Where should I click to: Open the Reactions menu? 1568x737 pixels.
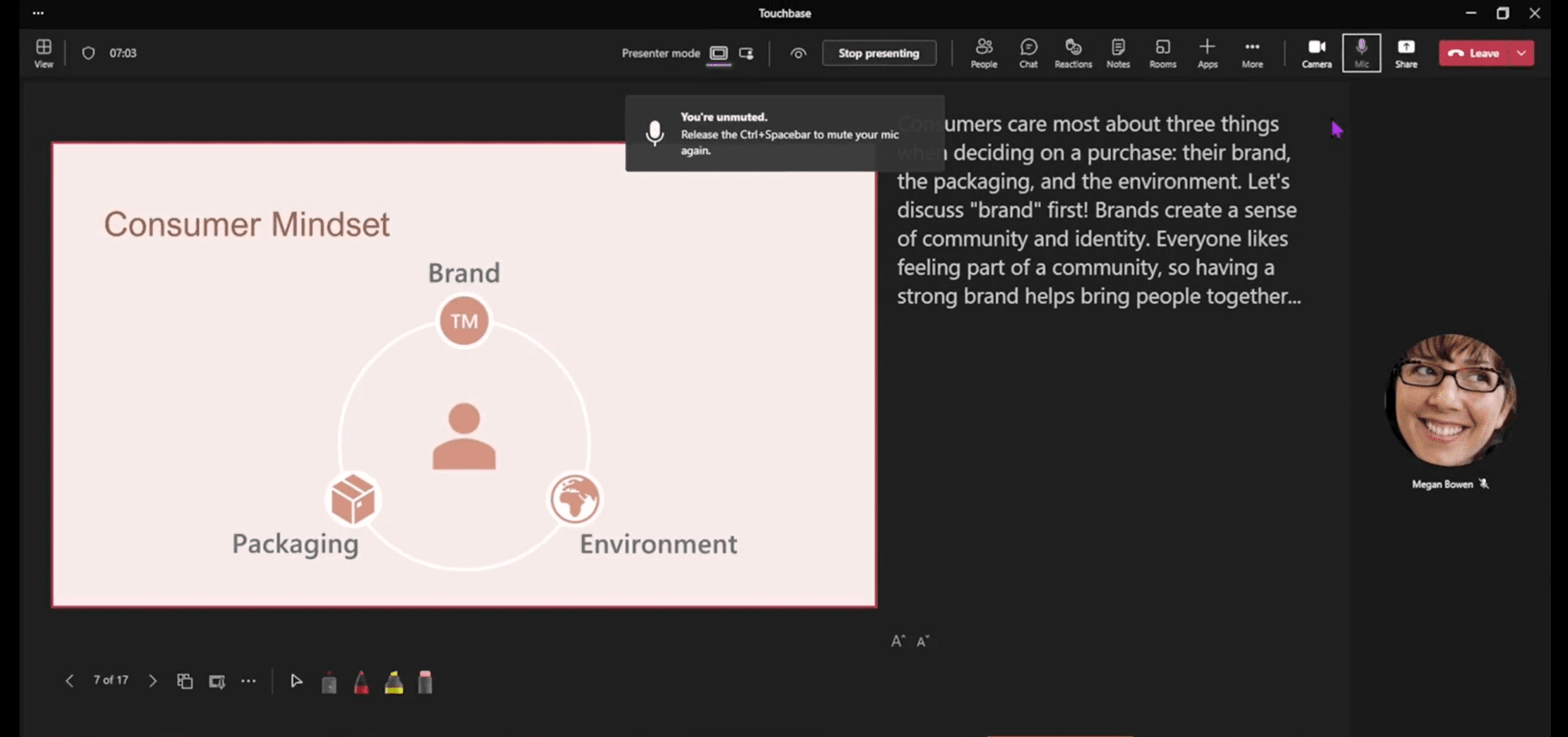[x=1072, y=53]
